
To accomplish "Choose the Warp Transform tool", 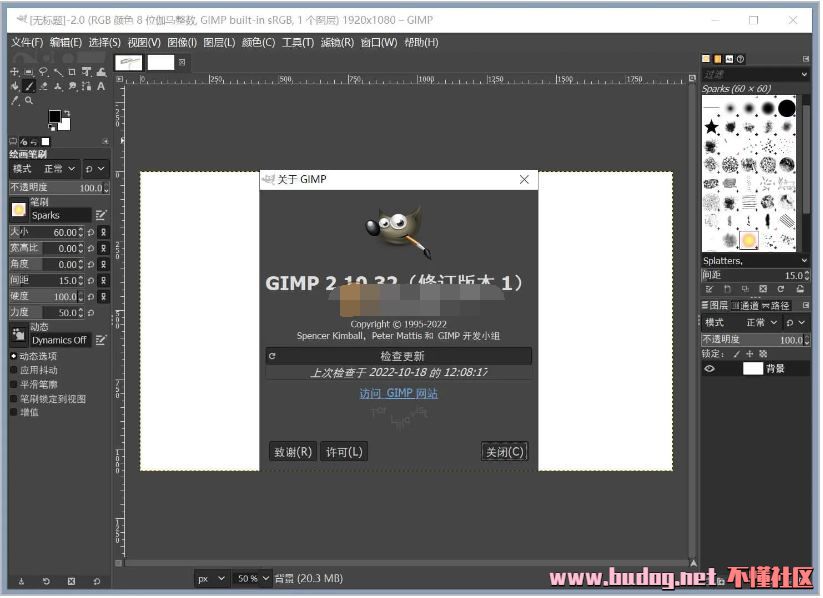I will click(x=101, y=71).
